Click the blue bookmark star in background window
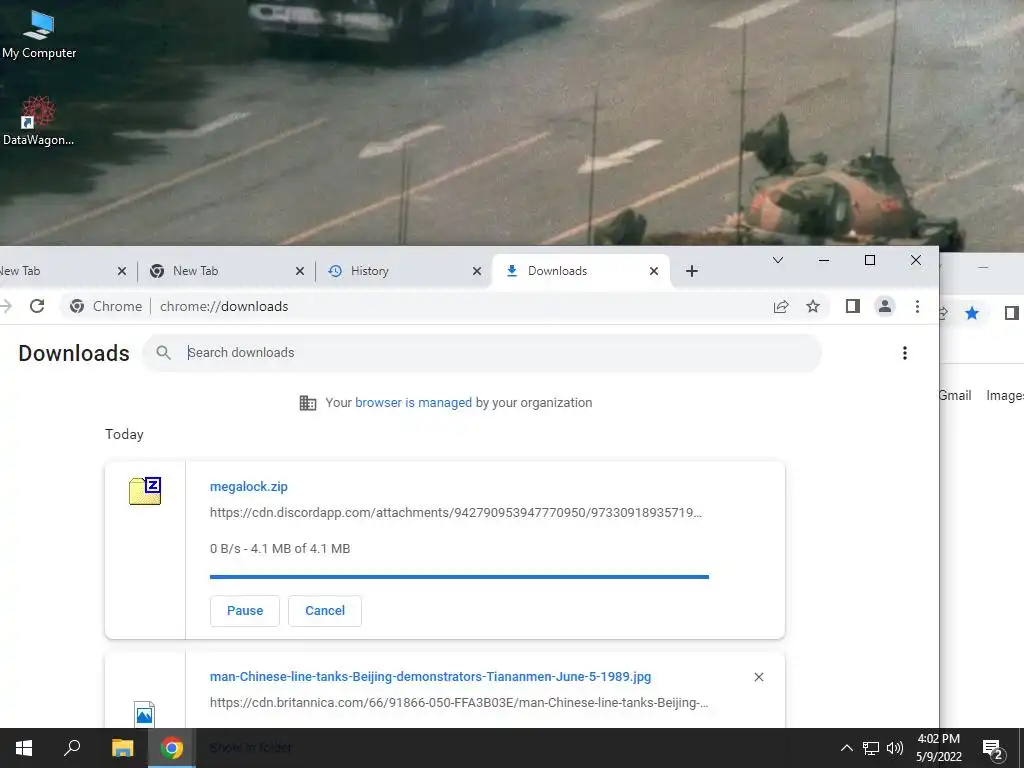The height and width of the screenshot is (768, 1024). [x=972, y=313]
